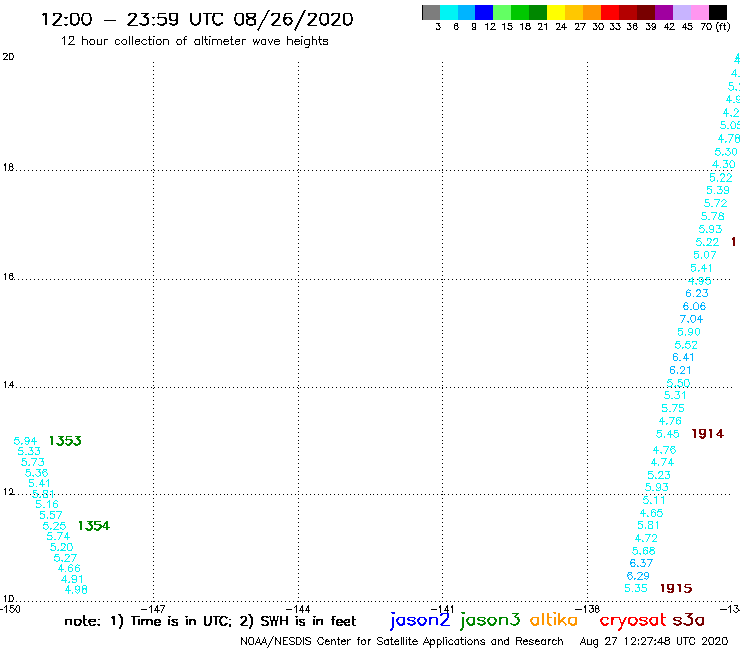Click the 5.05 wave height reading
The height and width of the screenshot is (650, 740).
730,126
